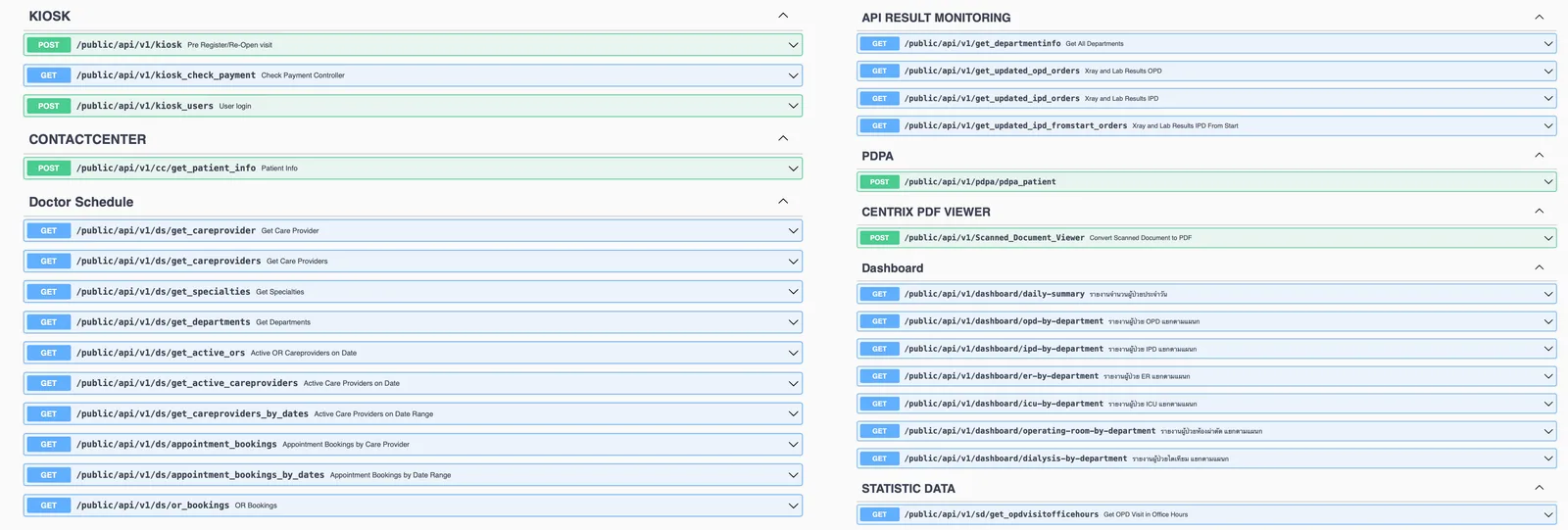Image resolution: width=1568 pixels, height=530 pixels.
Task: Collapse the PDPA section chevron
Action: [x=1539, y=155]
